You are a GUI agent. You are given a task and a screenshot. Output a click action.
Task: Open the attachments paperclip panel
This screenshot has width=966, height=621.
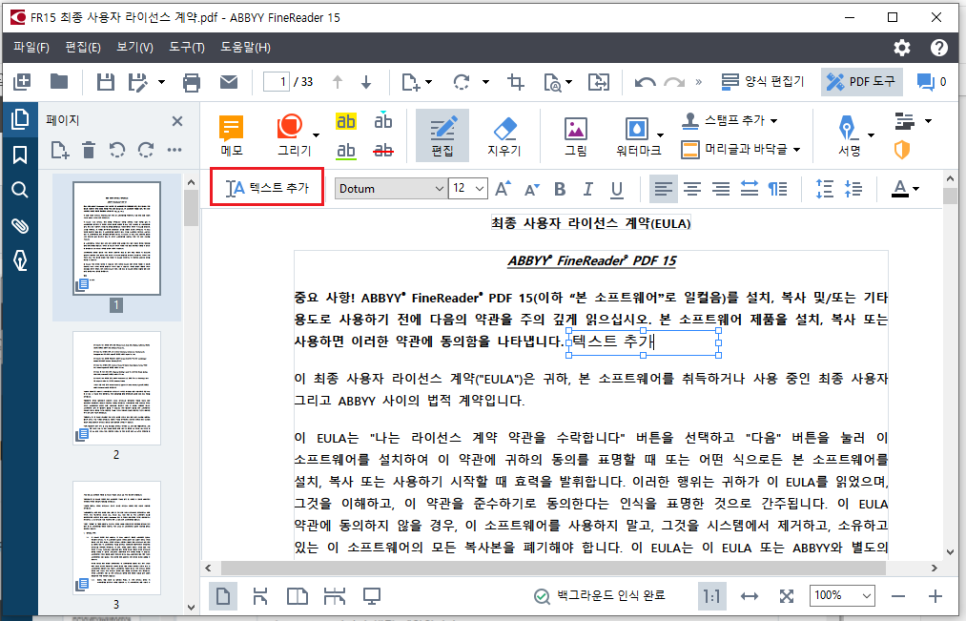click(20, 226)
